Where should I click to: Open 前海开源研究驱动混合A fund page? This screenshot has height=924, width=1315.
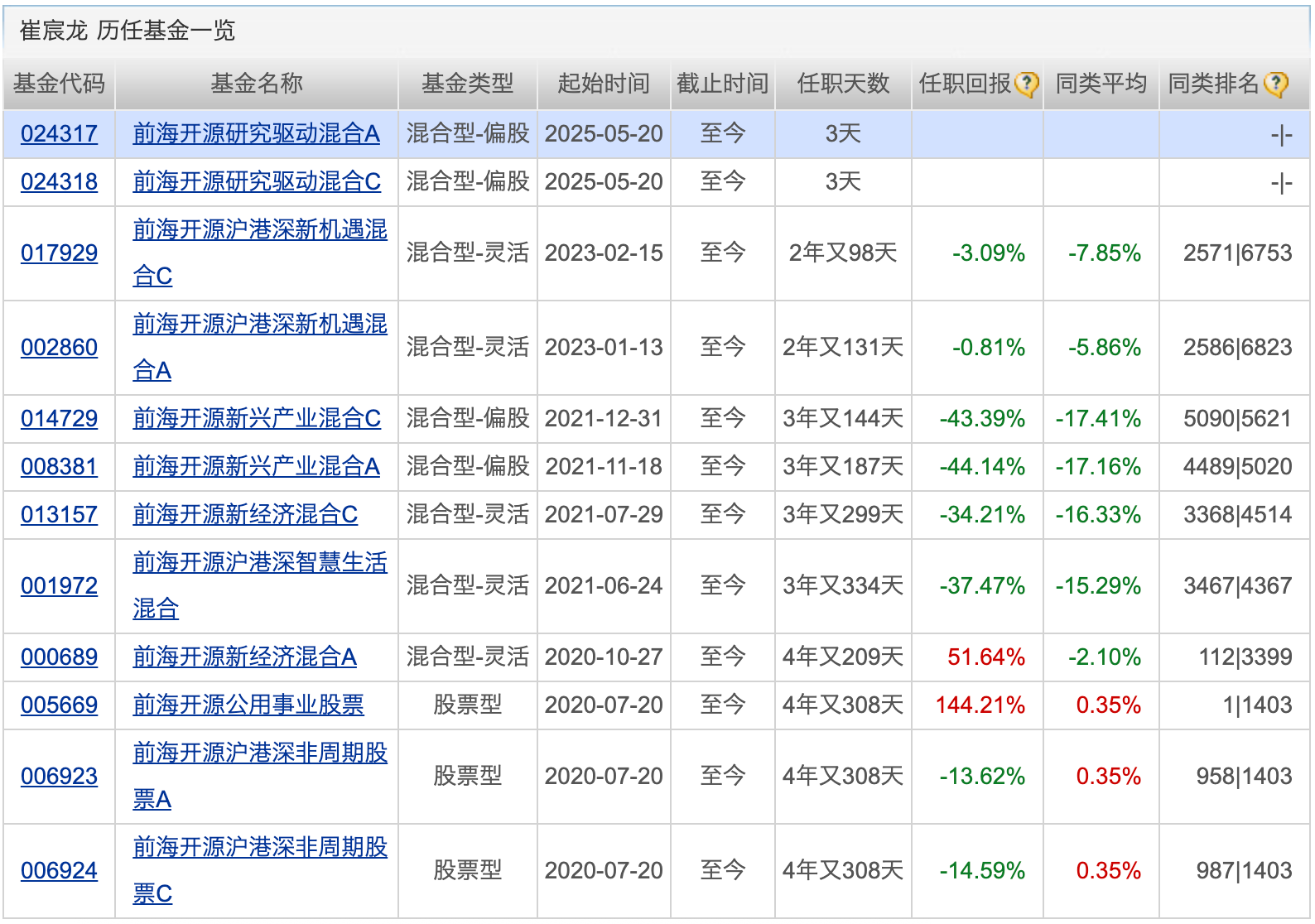click(256, 133)
